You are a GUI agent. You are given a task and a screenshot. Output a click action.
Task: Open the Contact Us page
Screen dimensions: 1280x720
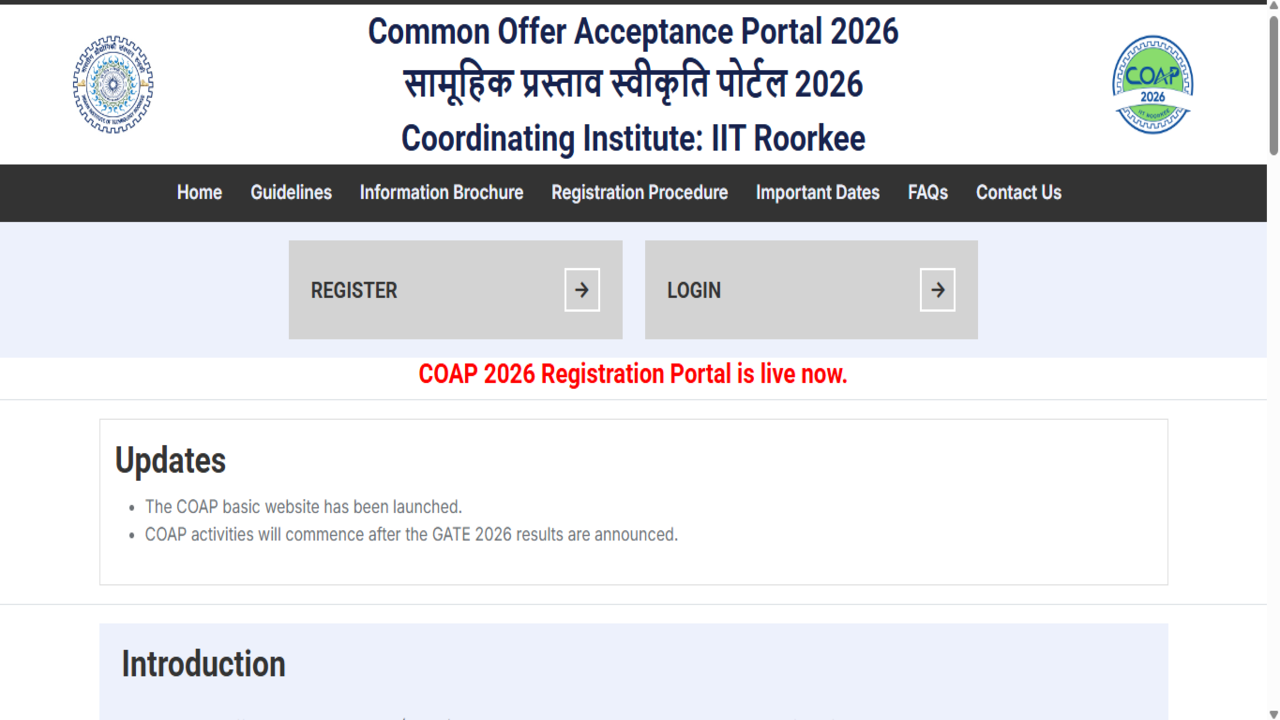1018,193
